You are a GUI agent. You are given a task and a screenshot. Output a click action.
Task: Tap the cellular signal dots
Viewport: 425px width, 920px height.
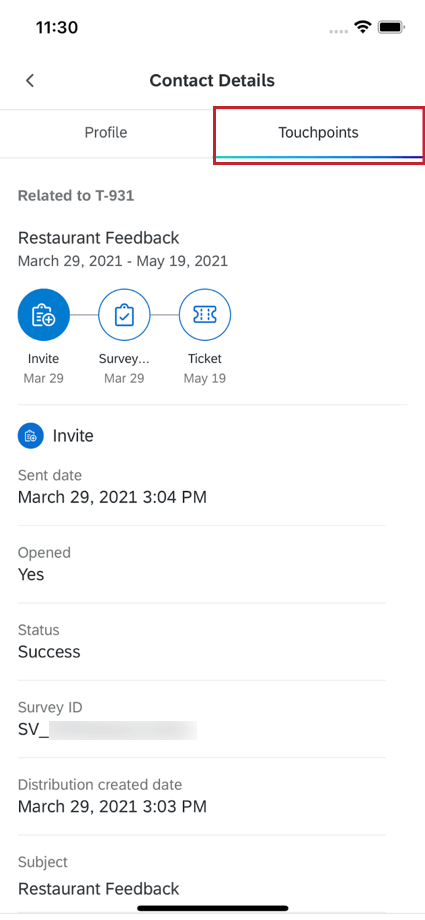339,31
